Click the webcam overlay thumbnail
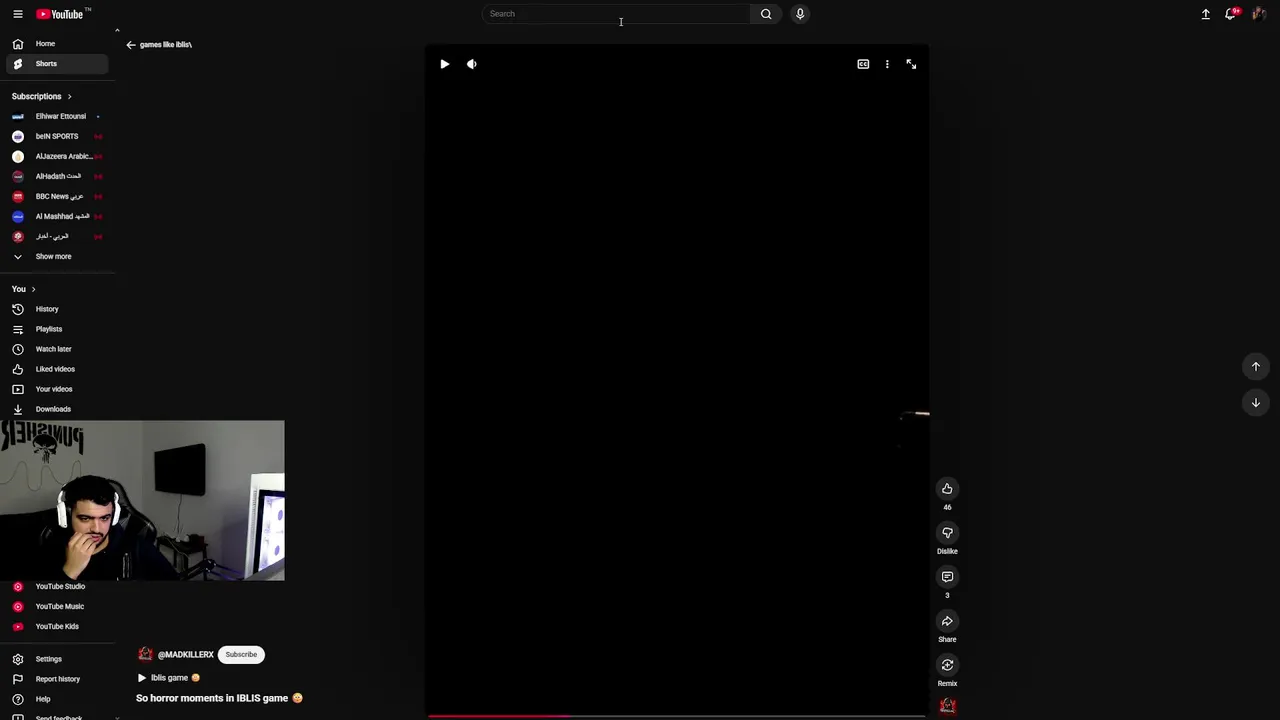The height and width of the screenshot is (720, 1280). tap(142, 500)
